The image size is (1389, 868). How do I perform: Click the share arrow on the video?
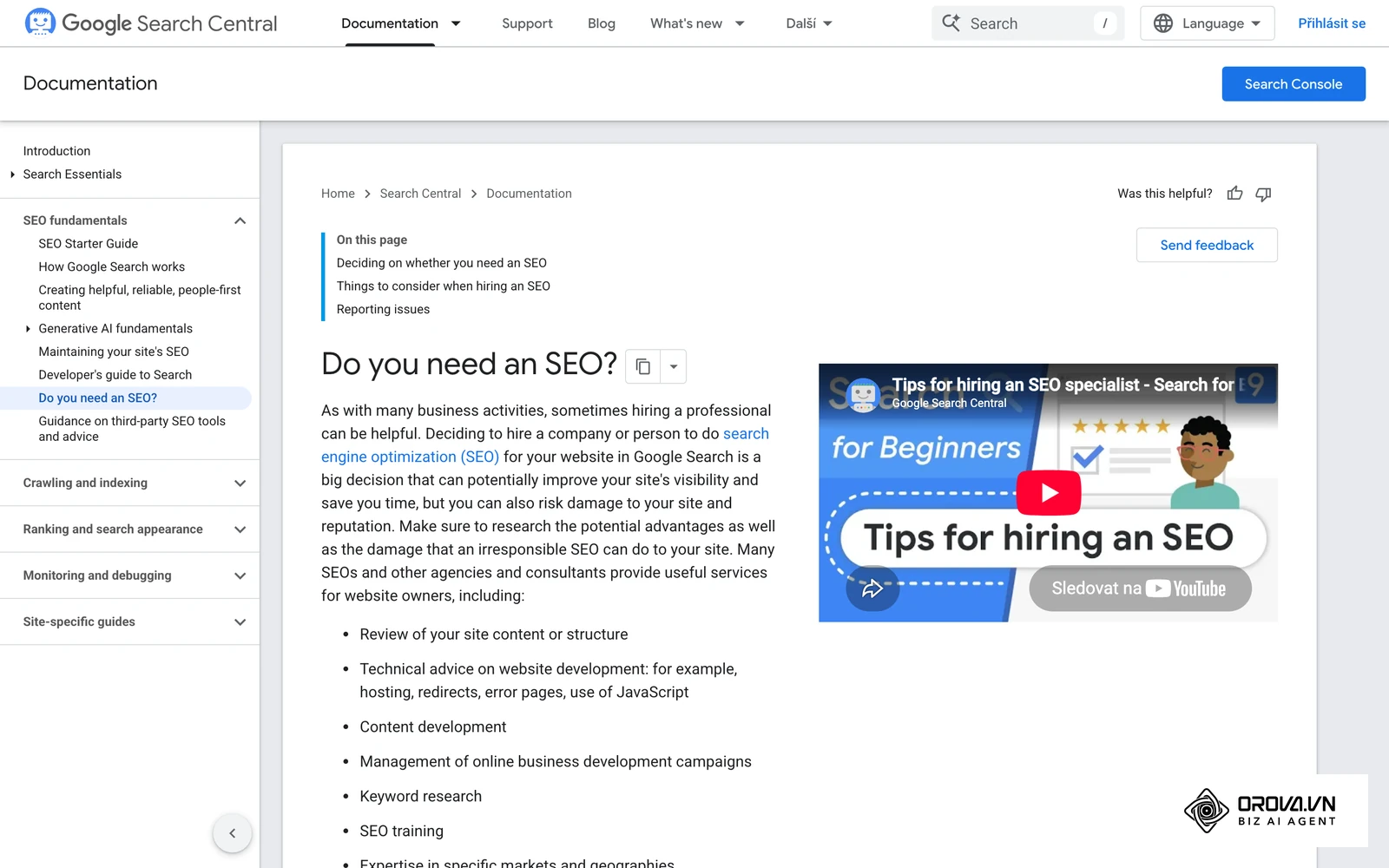[872, 589]
